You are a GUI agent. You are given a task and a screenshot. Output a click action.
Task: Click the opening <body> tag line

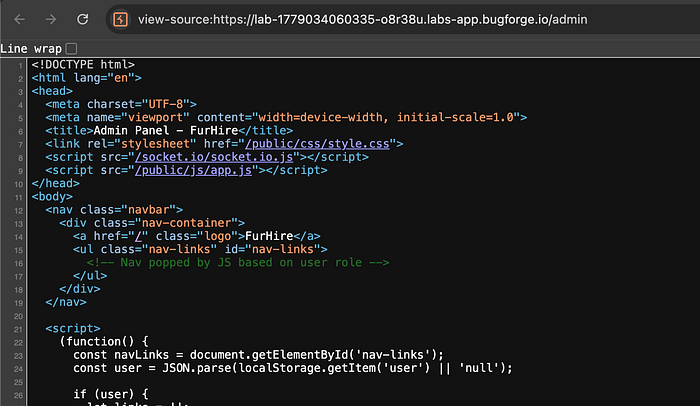coord(52,197)
